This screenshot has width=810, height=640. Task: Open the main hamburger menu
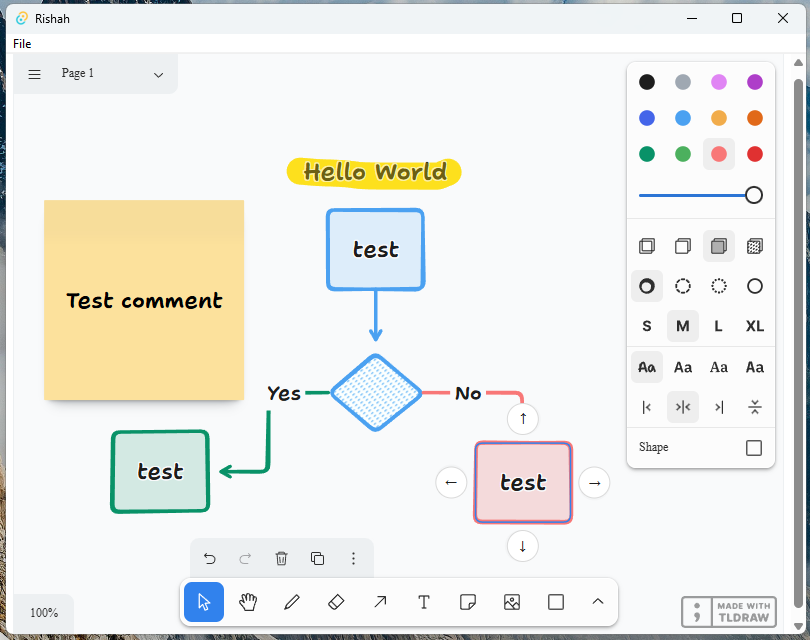coord(35,74)
